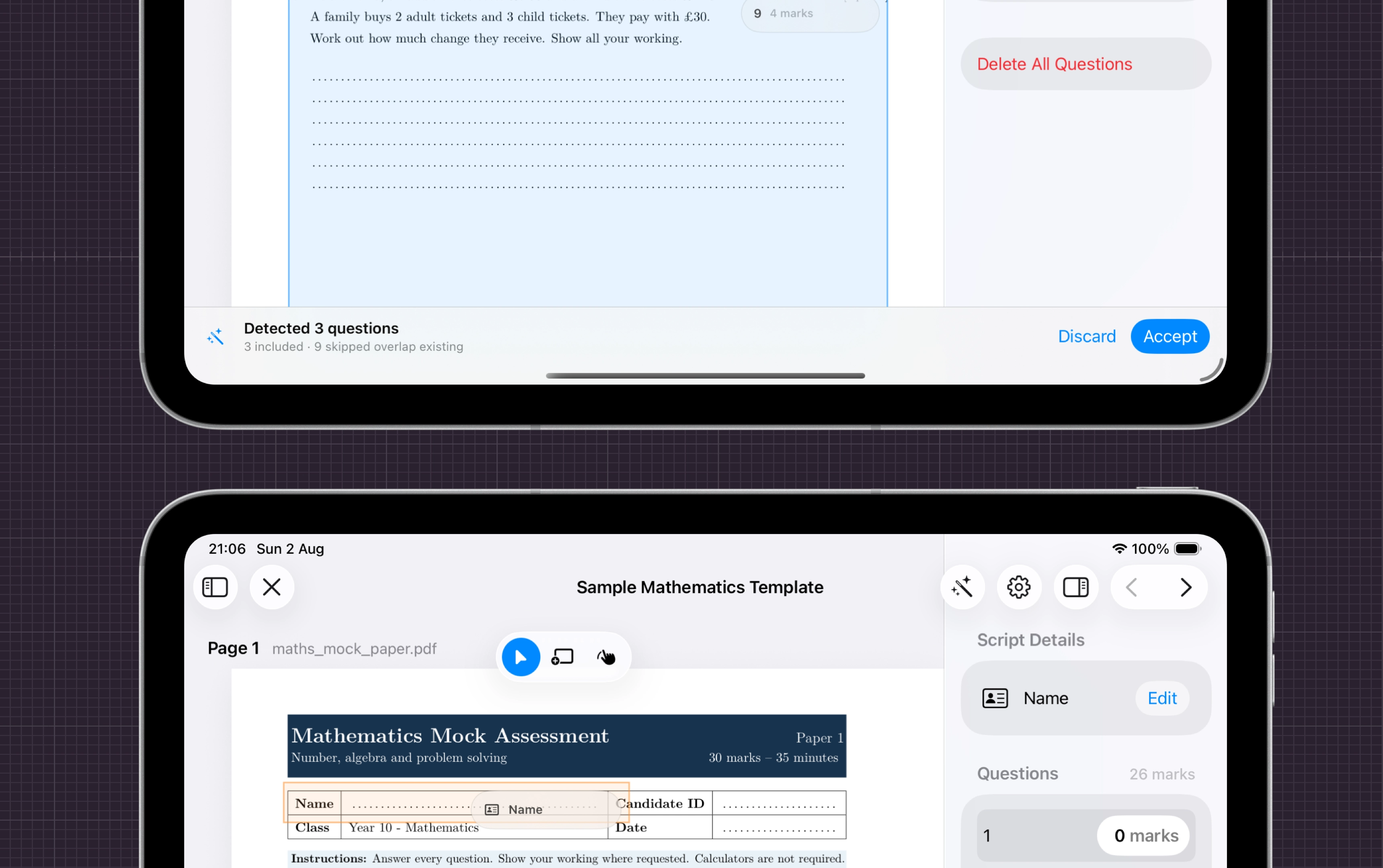Click the battery status icon
Image resolution: width=1383 pixels, height=868 pixels.
click(x=1187, y=549)
